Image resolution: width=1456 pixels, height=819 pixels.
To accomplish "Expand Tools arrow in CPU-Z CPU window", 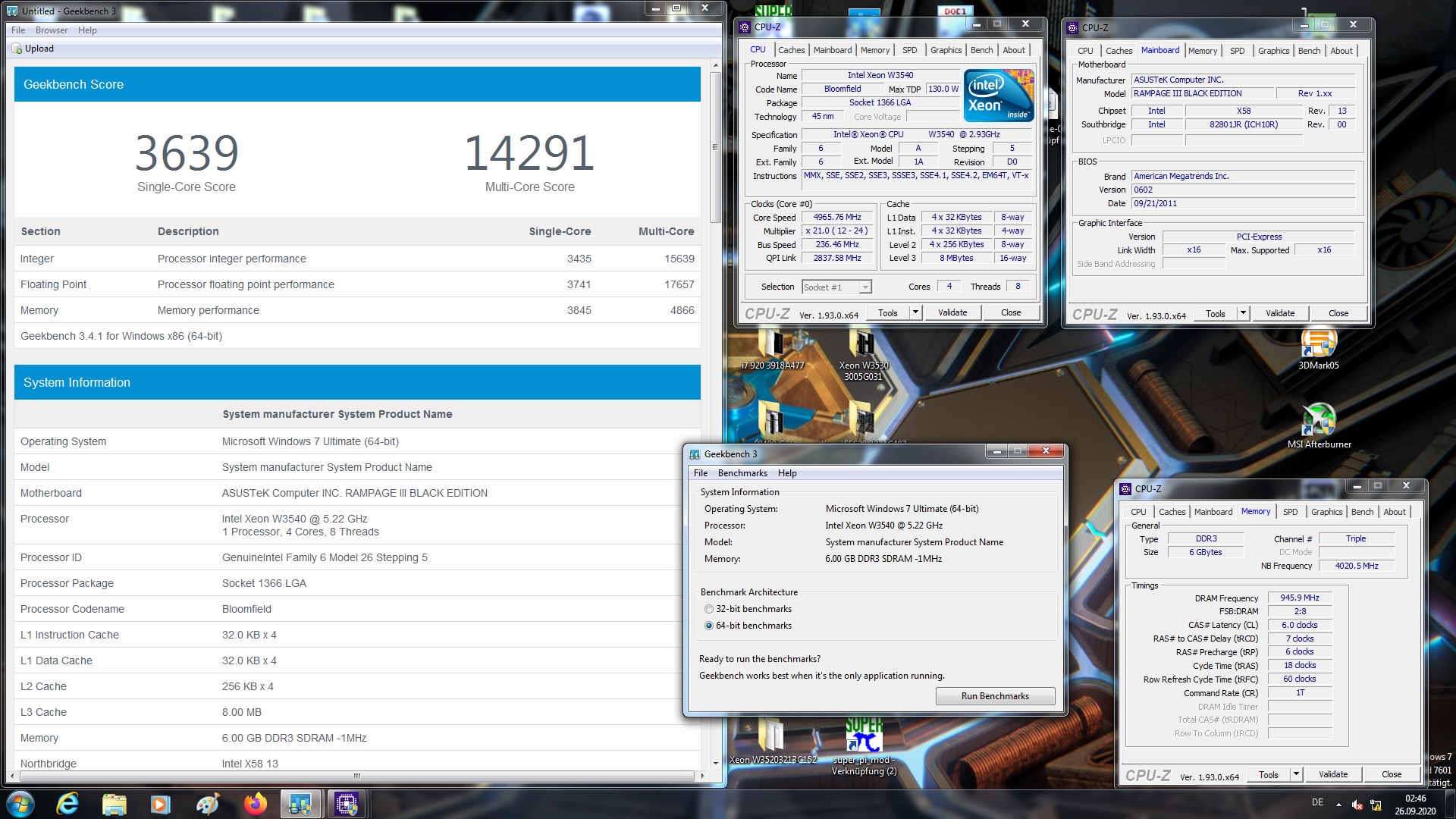I will (915, 312).
